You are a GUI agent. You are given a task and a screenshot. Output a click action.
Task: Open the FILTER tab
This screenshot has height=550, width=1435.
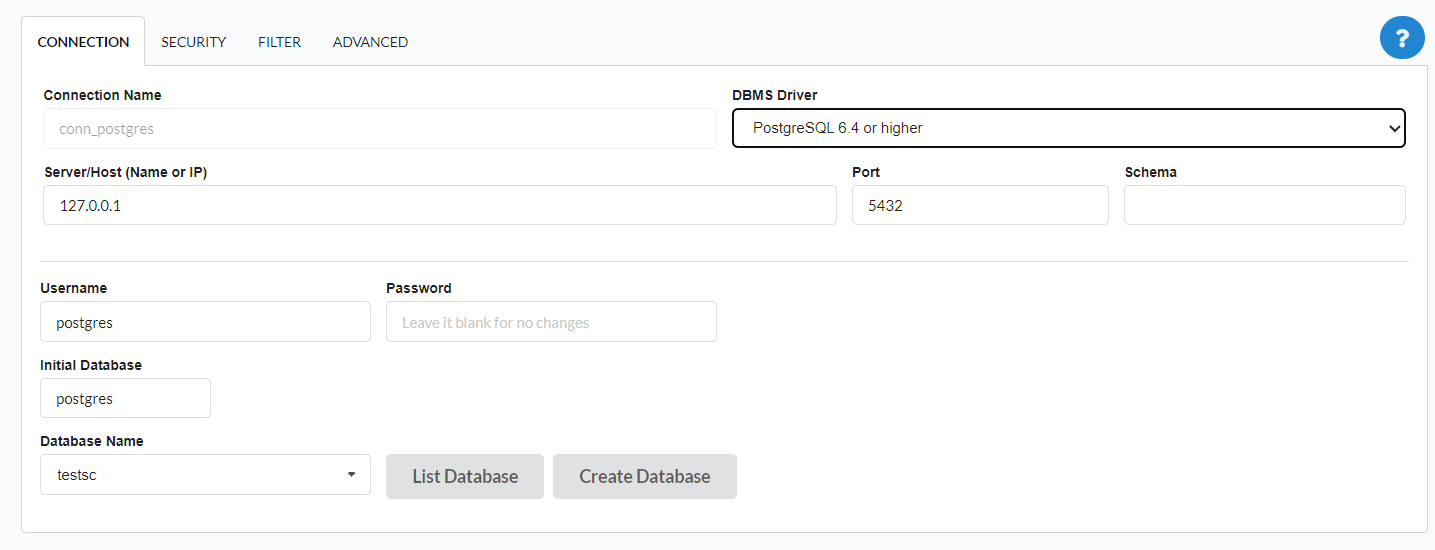click(279, 42)
